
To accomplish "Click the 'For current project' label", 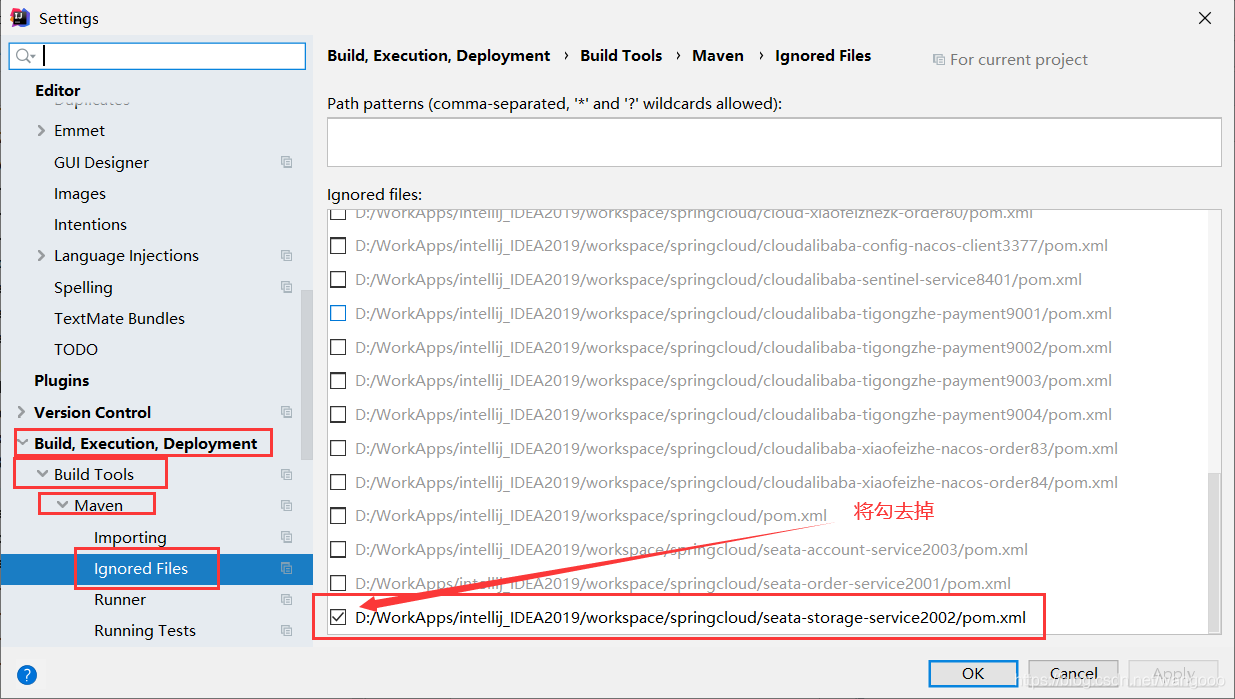I will 1019,60.
